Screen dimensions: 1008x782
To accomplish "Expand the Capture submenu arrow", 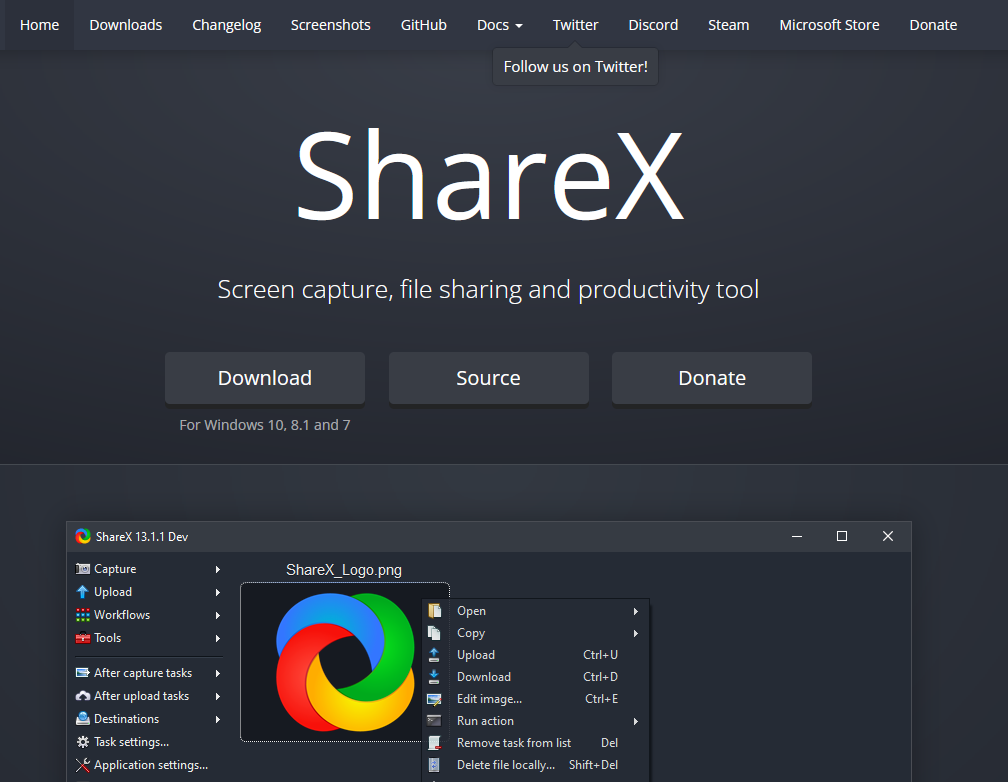I will click(x=218, y=569).
